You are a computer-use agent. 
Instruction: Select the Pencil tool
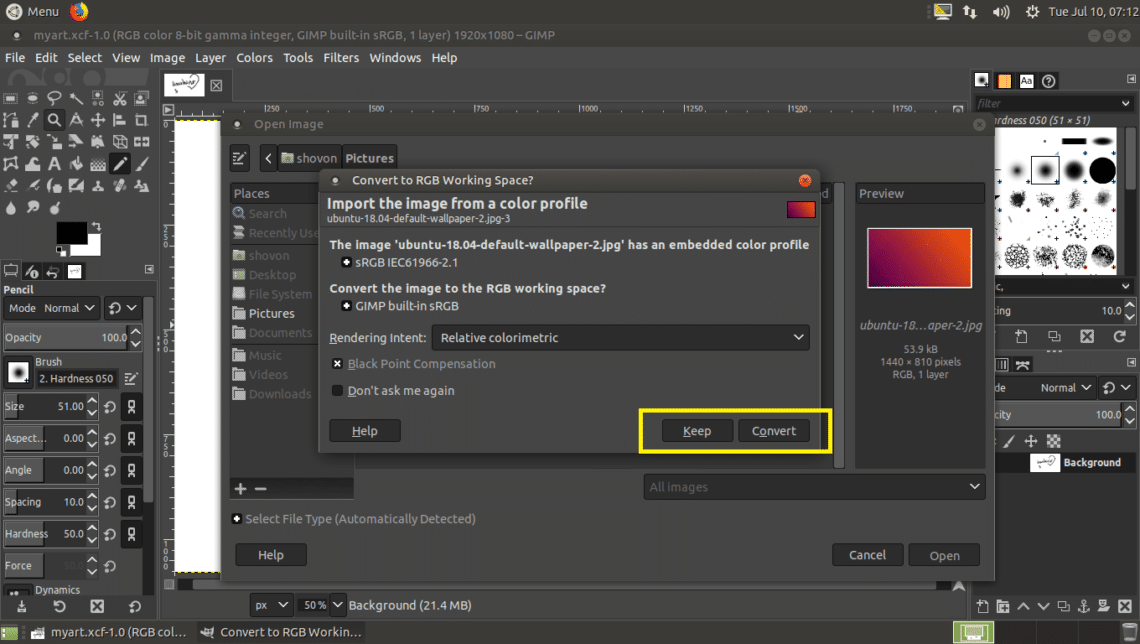(x=120, y=164)
